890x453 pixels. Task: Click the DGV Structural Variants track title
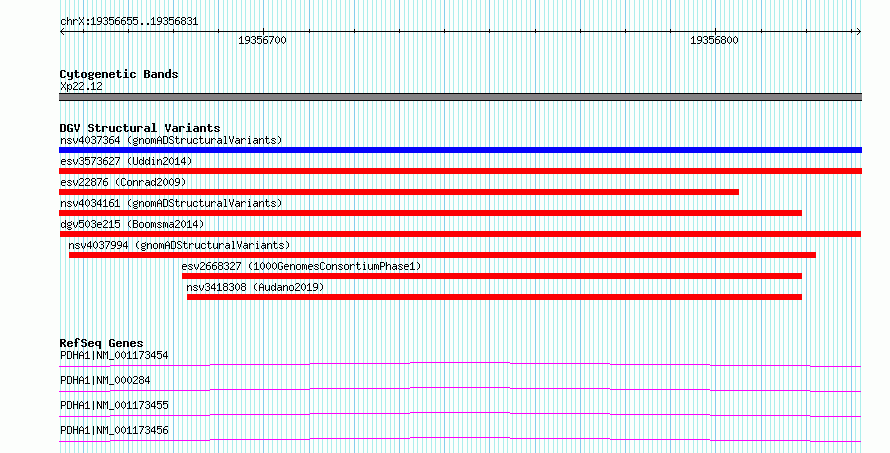[140, 128]
